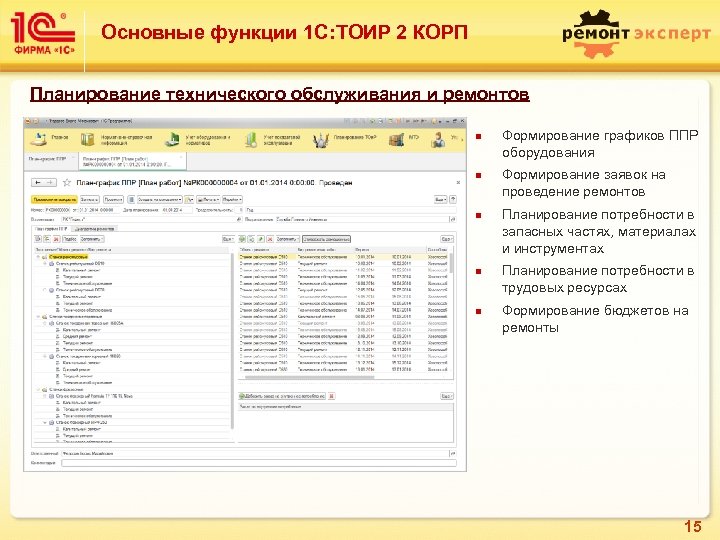Collapse Станок расточный D510 node
The height and width of the screenshot is (540, 720).
[45, 264]
